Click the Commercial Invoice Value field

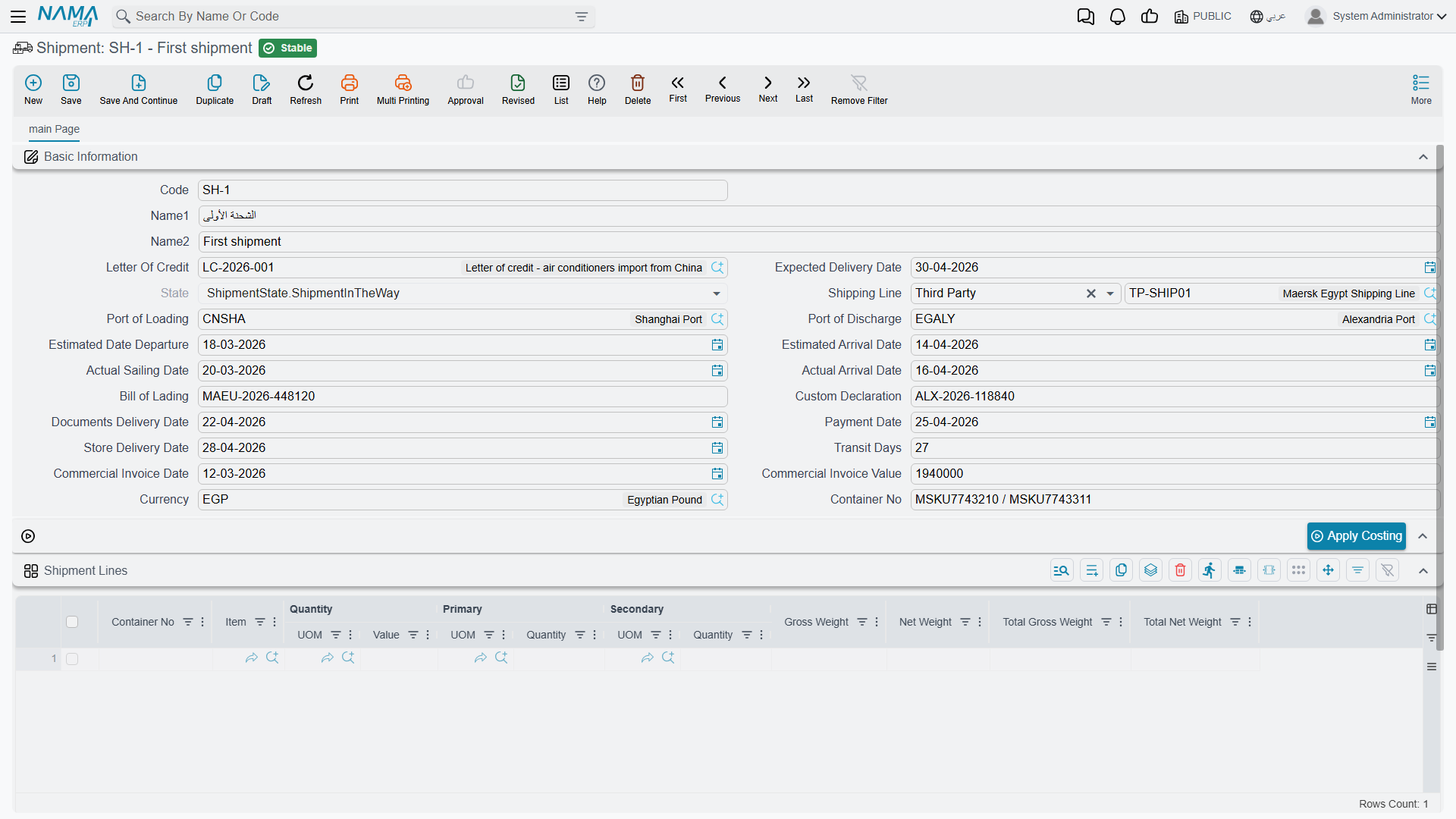(x=1174, y=474)
